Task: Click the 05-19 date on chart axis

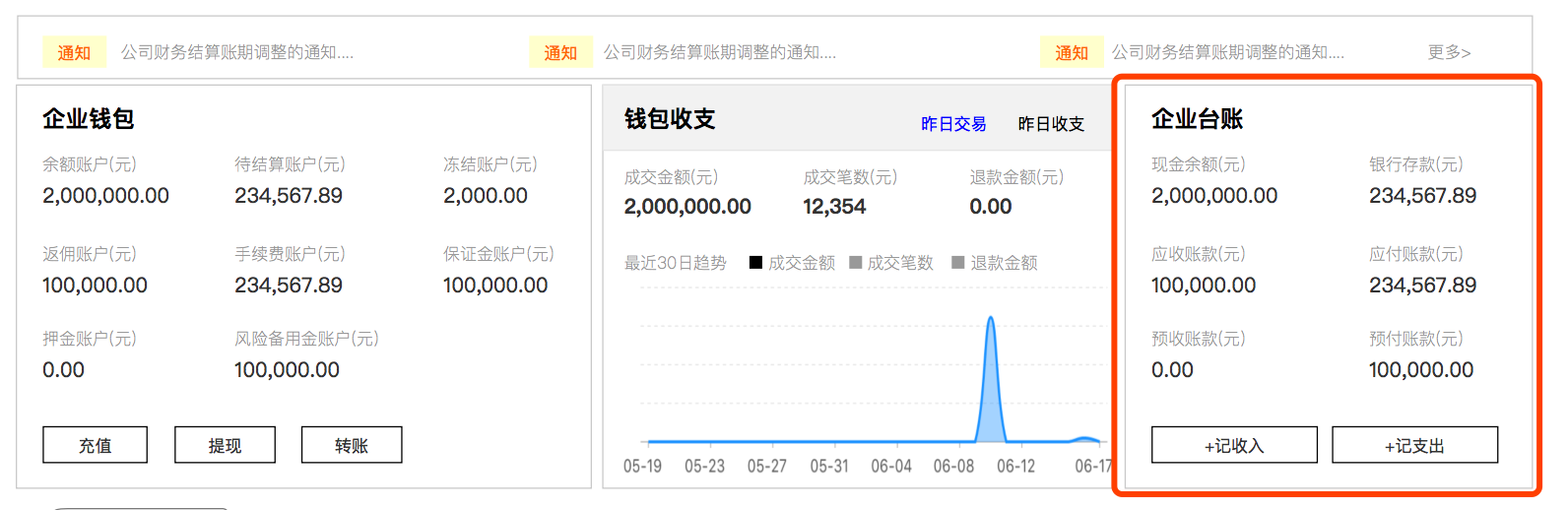Action: (642, 466)
